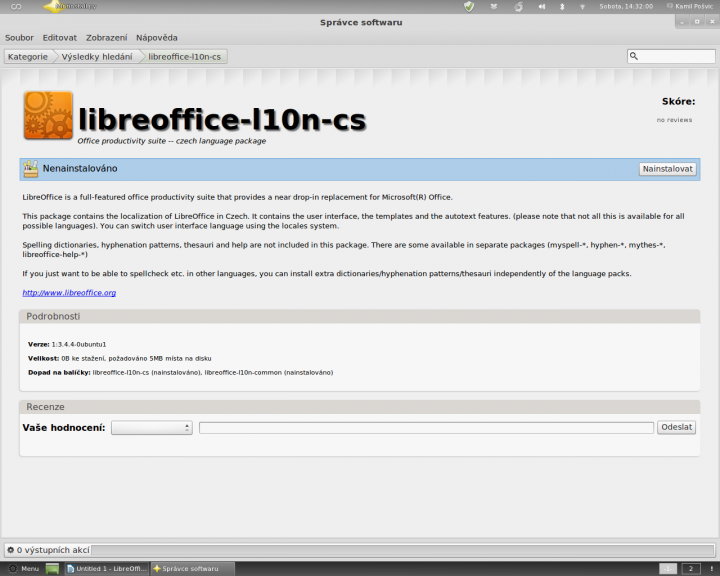The width and height of the screenshot is (720, 576).
Task: Switch to workspace 1
Action: point(668,569)
